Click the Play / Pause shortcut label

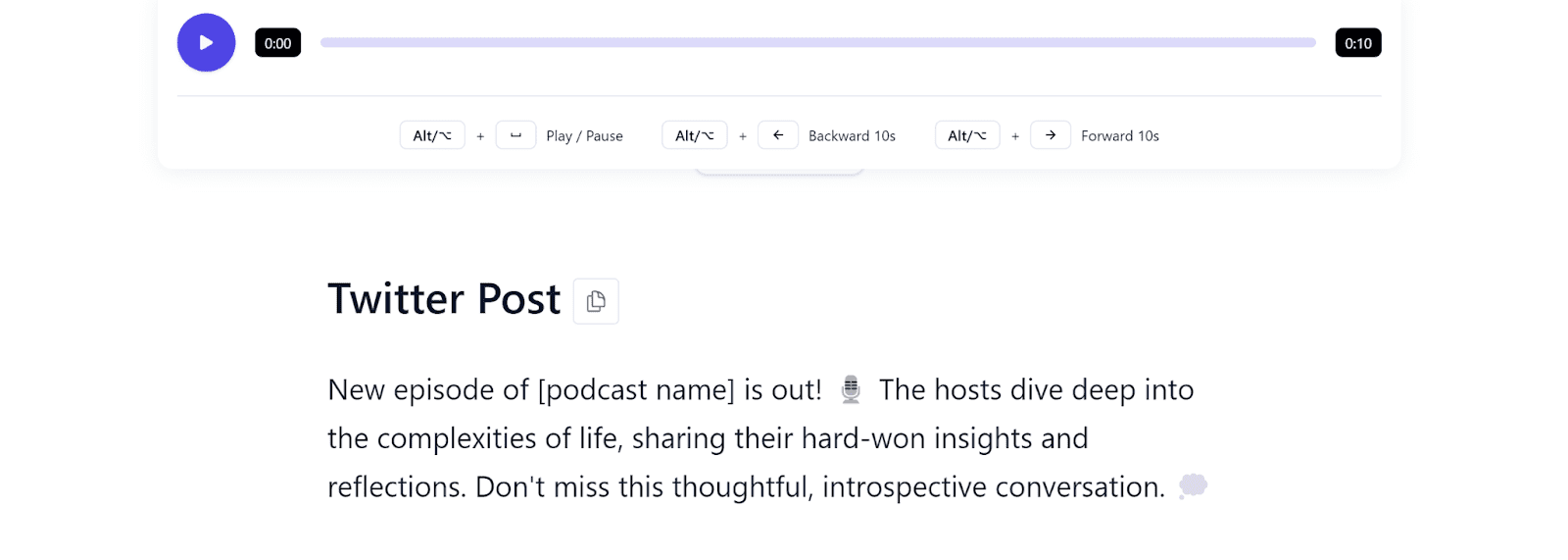[x=584, y=136]
